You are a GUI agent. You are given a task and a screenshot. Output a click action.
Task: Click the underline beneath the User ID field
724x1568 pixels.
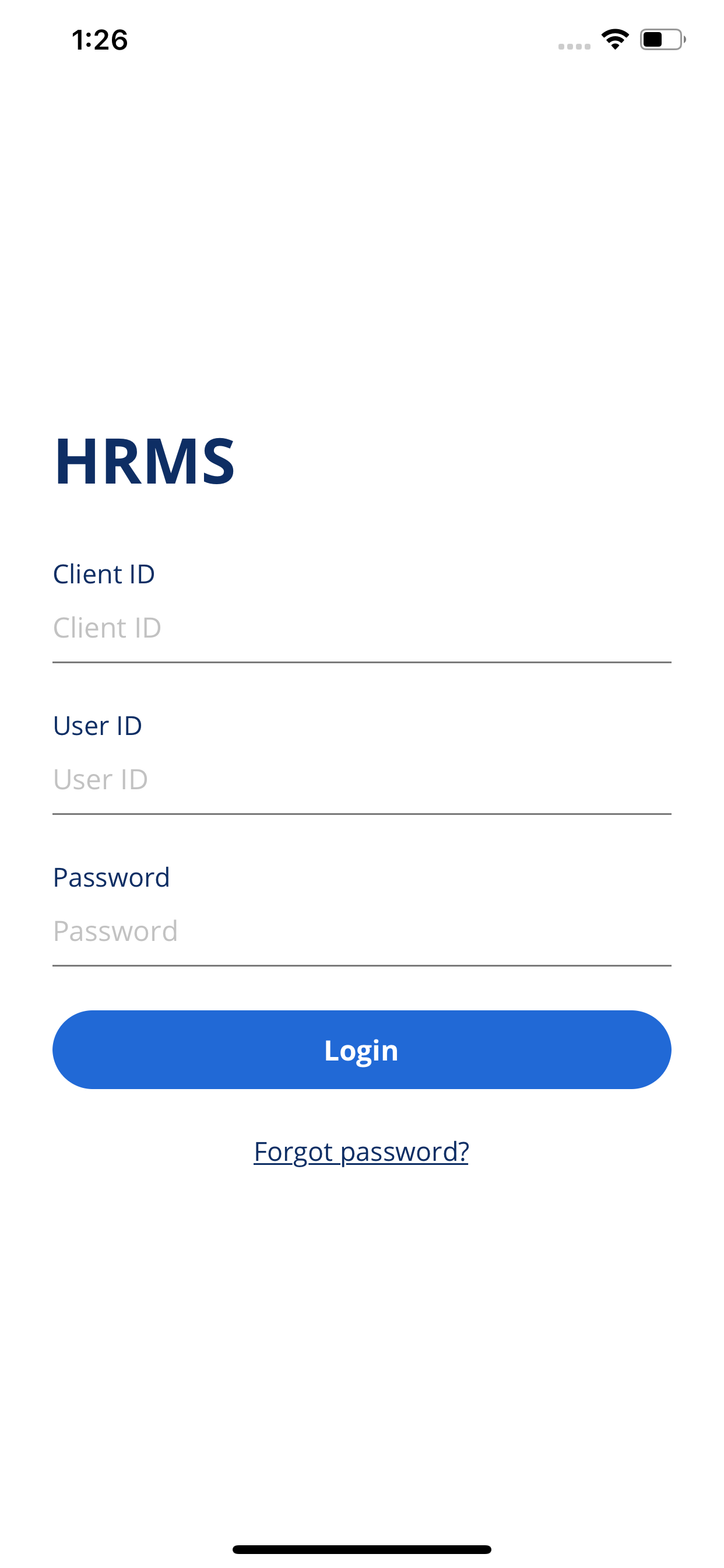[x=362, y=814]
